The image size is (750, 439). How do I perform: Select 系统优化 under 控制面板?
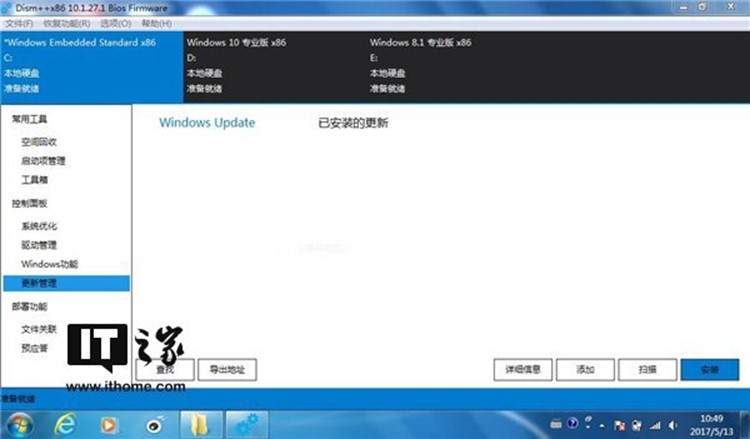39,226
